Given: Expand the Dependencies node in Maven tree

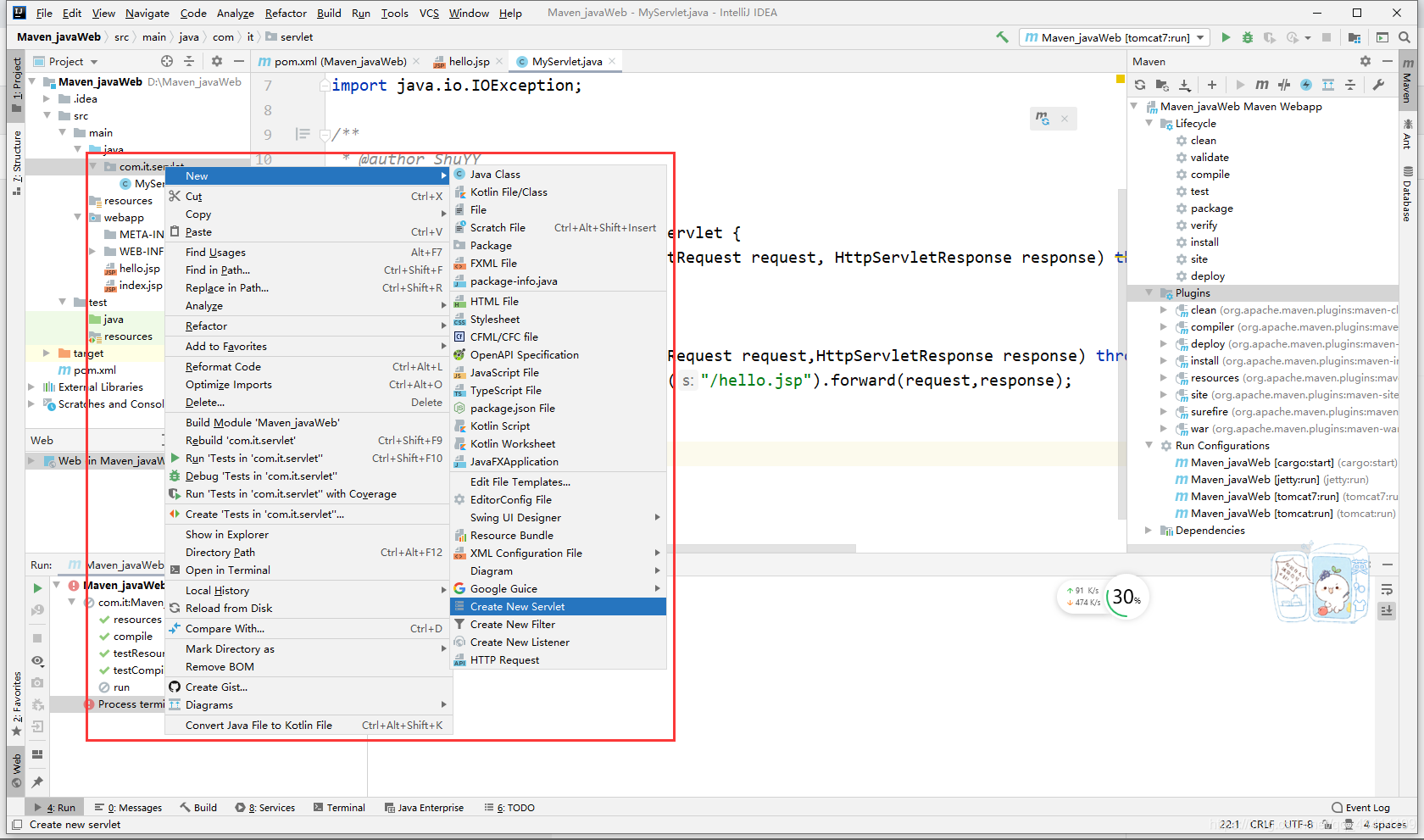Looking at the screenshot, I should (1149, 531).
